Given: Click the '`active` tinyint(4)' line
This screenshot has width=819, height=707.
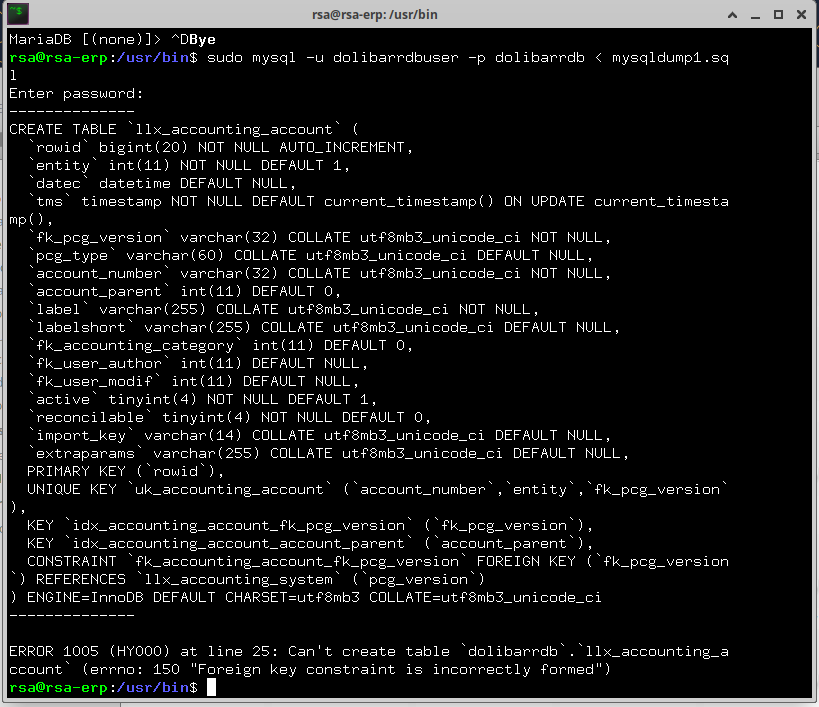Looking at the screenshot, I should pos(202,400).
